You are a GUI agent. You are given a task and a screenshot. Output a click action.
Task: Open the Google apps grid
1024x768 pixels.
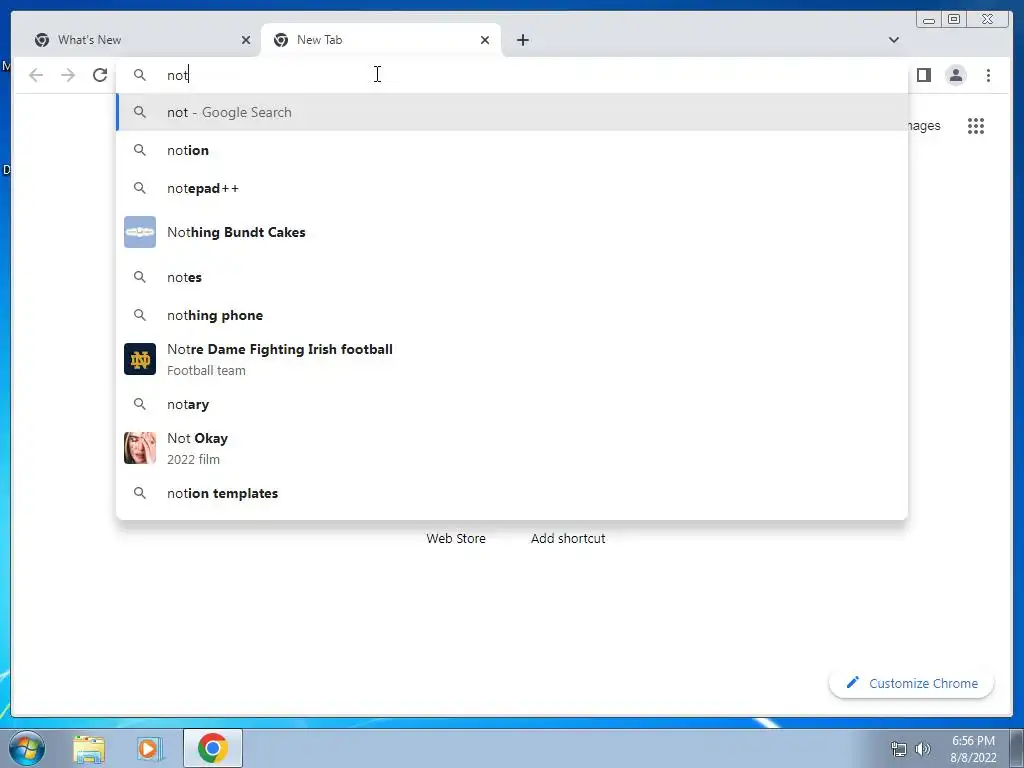pos(976,126)
